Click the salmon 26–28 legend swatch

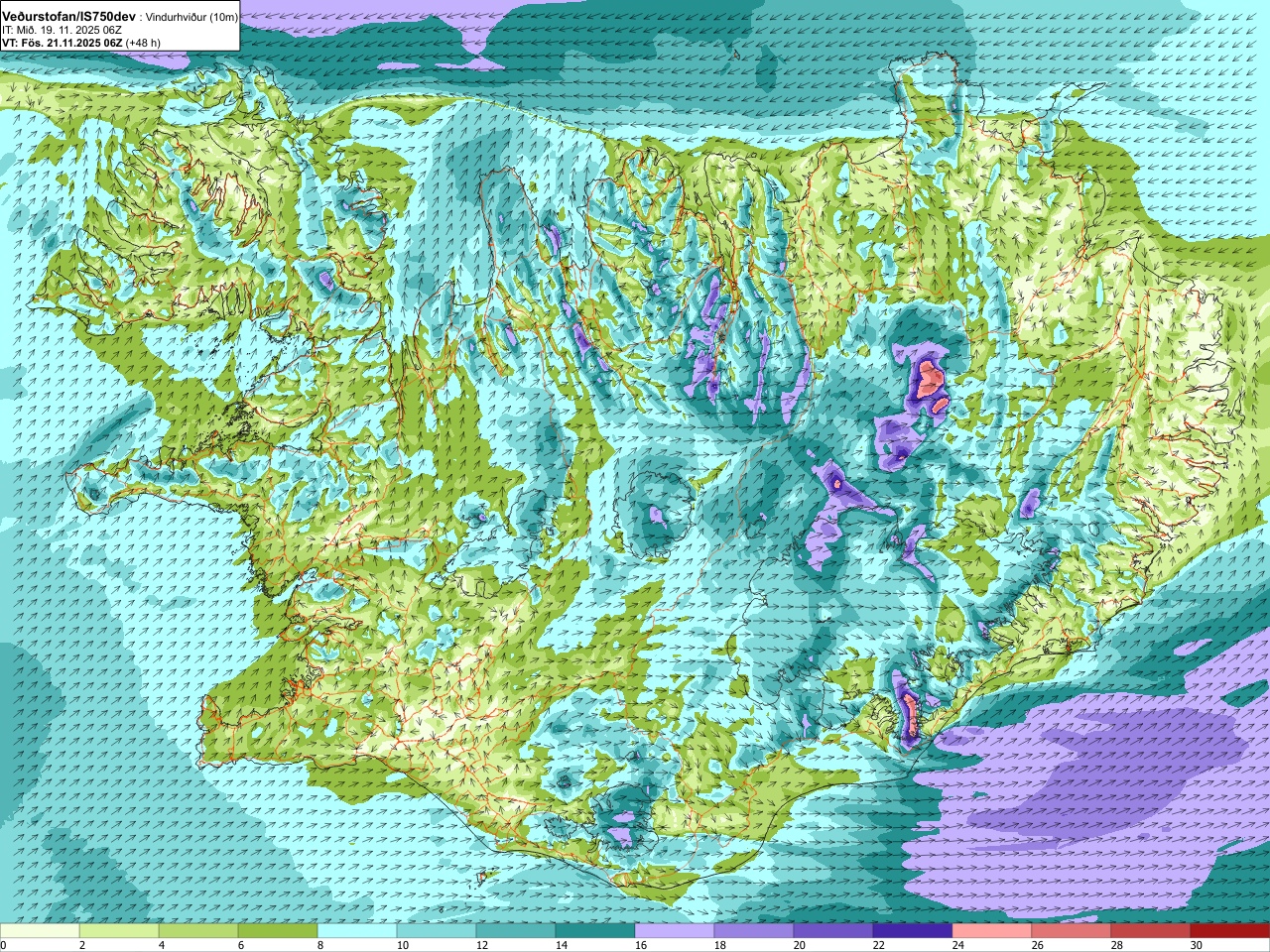point(1072,931)
